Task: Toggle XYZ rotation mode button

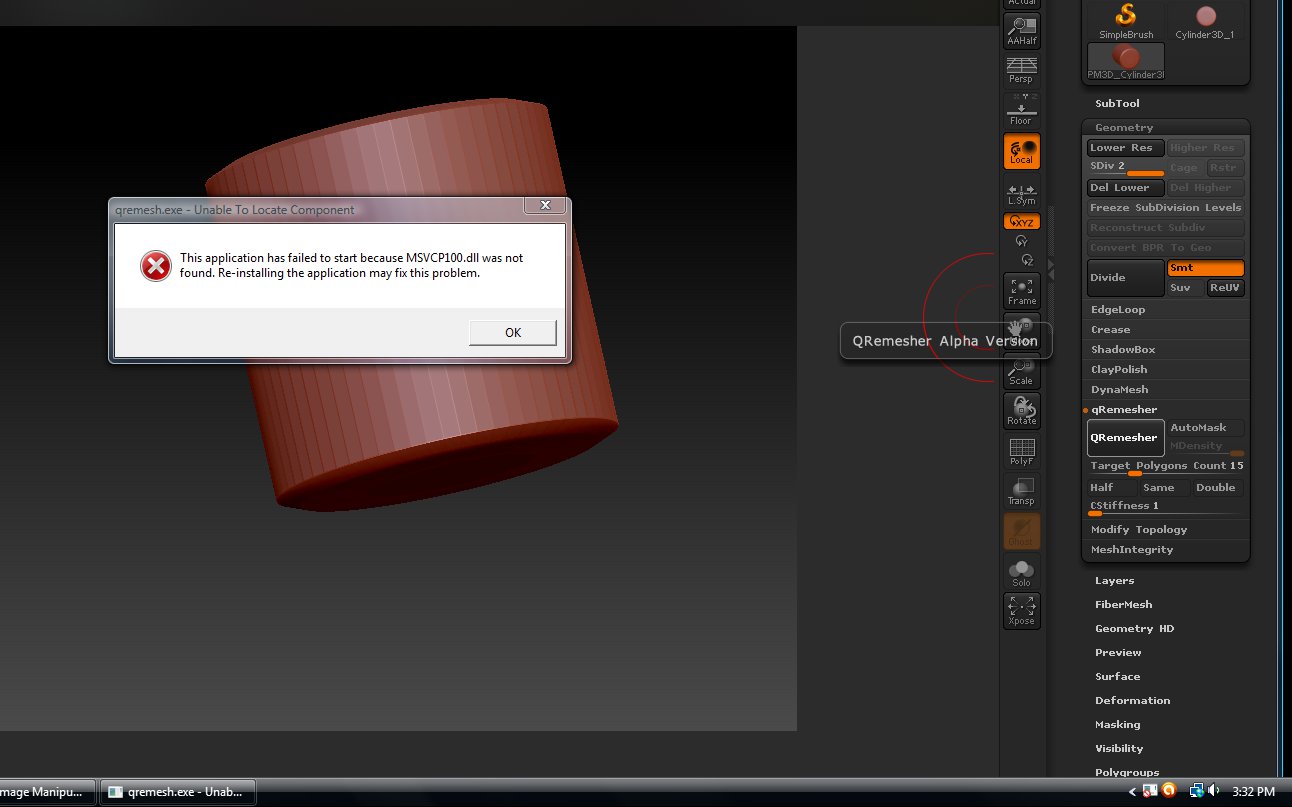Action: [x=1021, y=222]
